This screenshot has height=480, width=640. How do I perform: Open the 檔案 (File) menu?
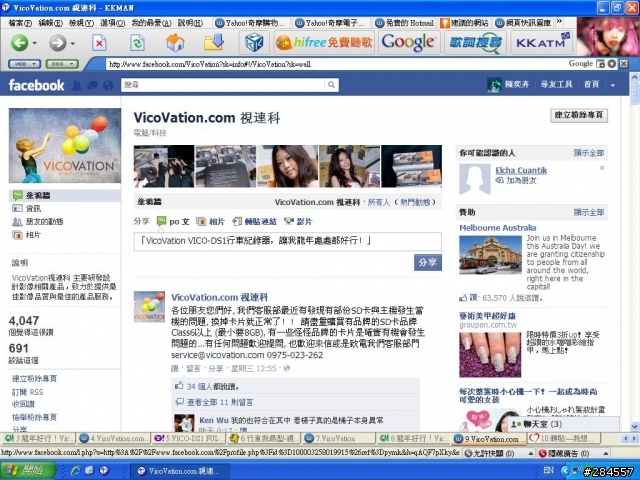pos(20,23)
